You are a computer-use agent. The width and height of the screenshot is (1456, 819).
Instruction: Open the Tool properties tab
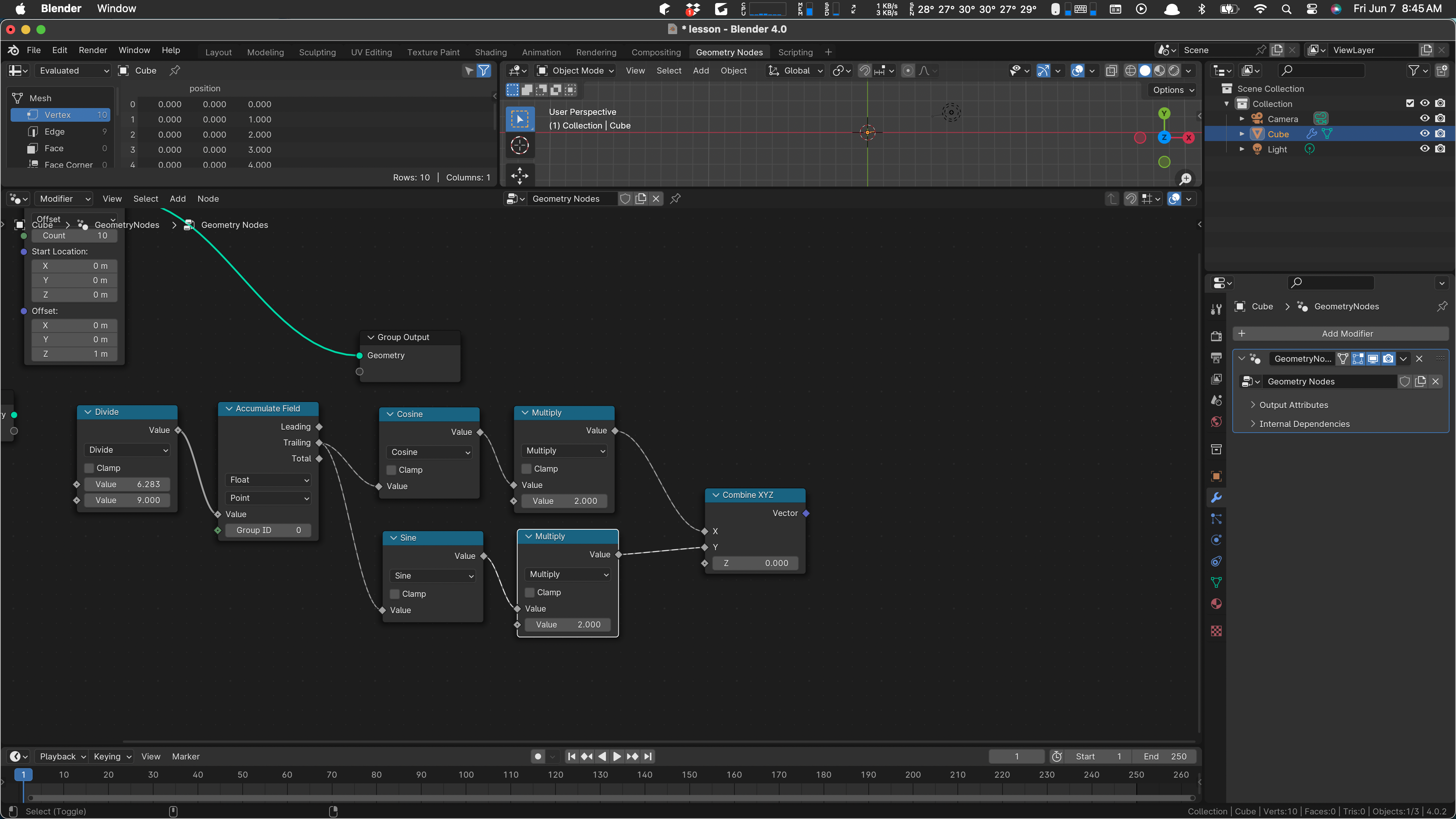(1216, 309)
